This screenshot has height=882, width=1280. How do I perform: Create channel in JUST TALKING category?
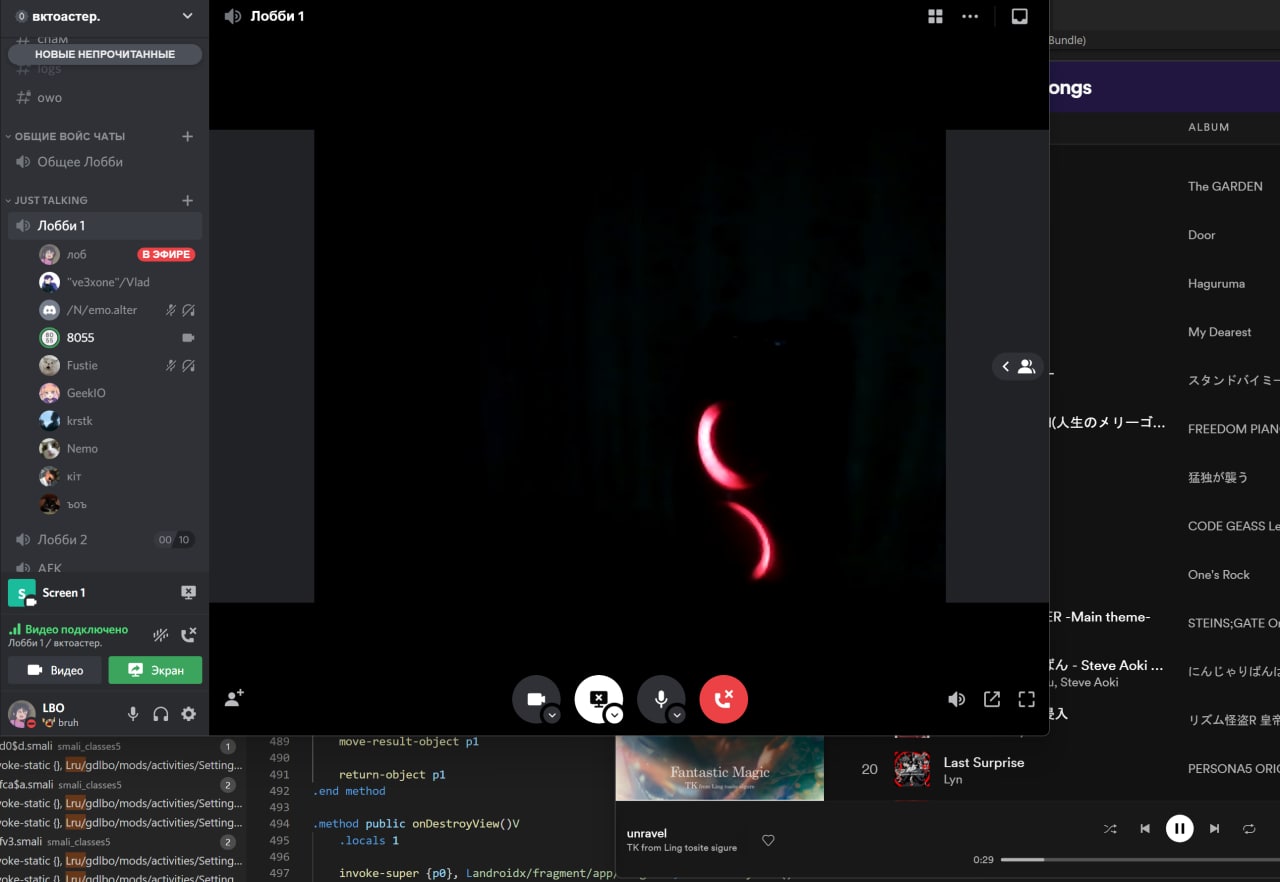pyautogui.click(x=187, y=200)
